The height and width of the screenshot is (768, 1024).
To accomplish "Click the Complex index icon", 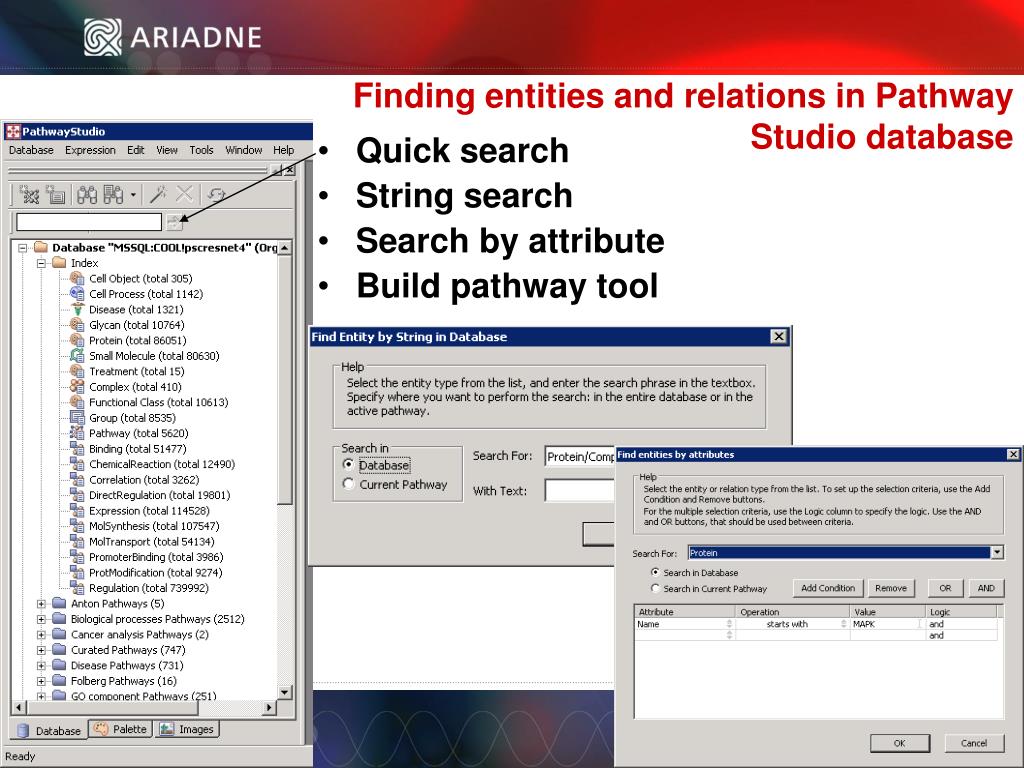I will pyautogui.click(x=77, y=387).
